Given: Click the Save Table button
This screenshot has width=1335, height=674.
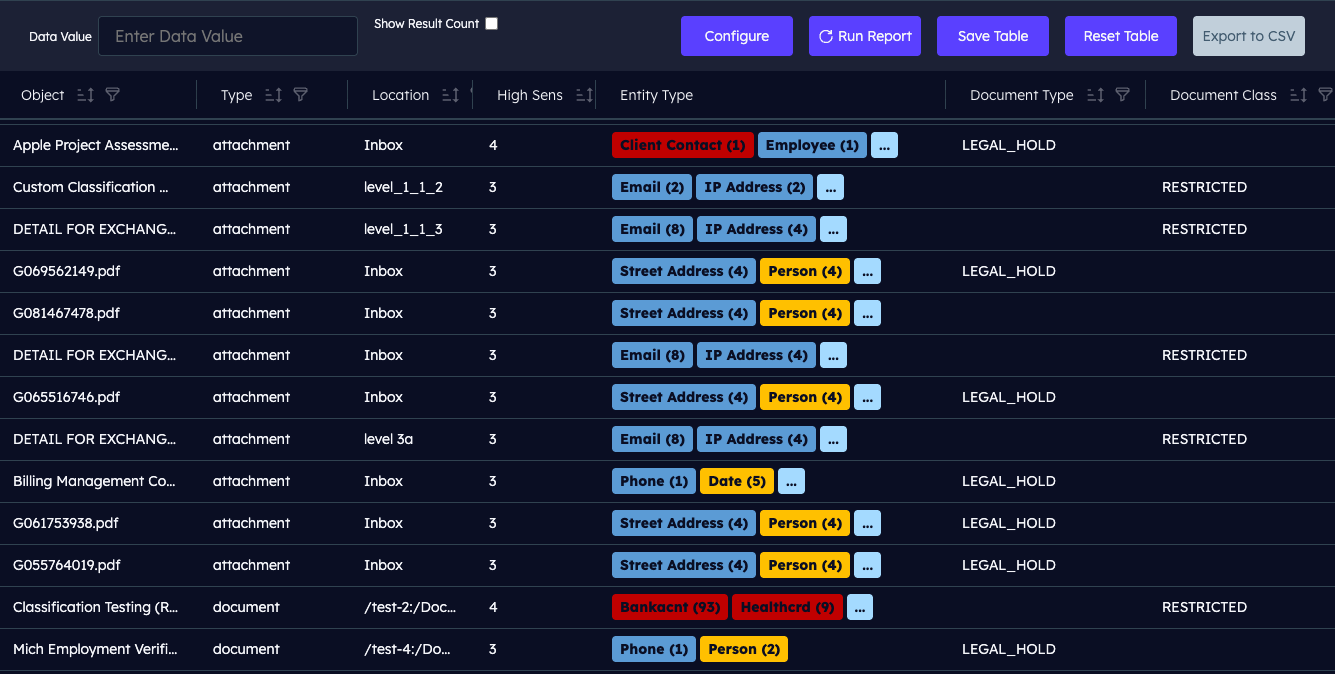Looking at the screenshot, I should [x=993, y=36].
